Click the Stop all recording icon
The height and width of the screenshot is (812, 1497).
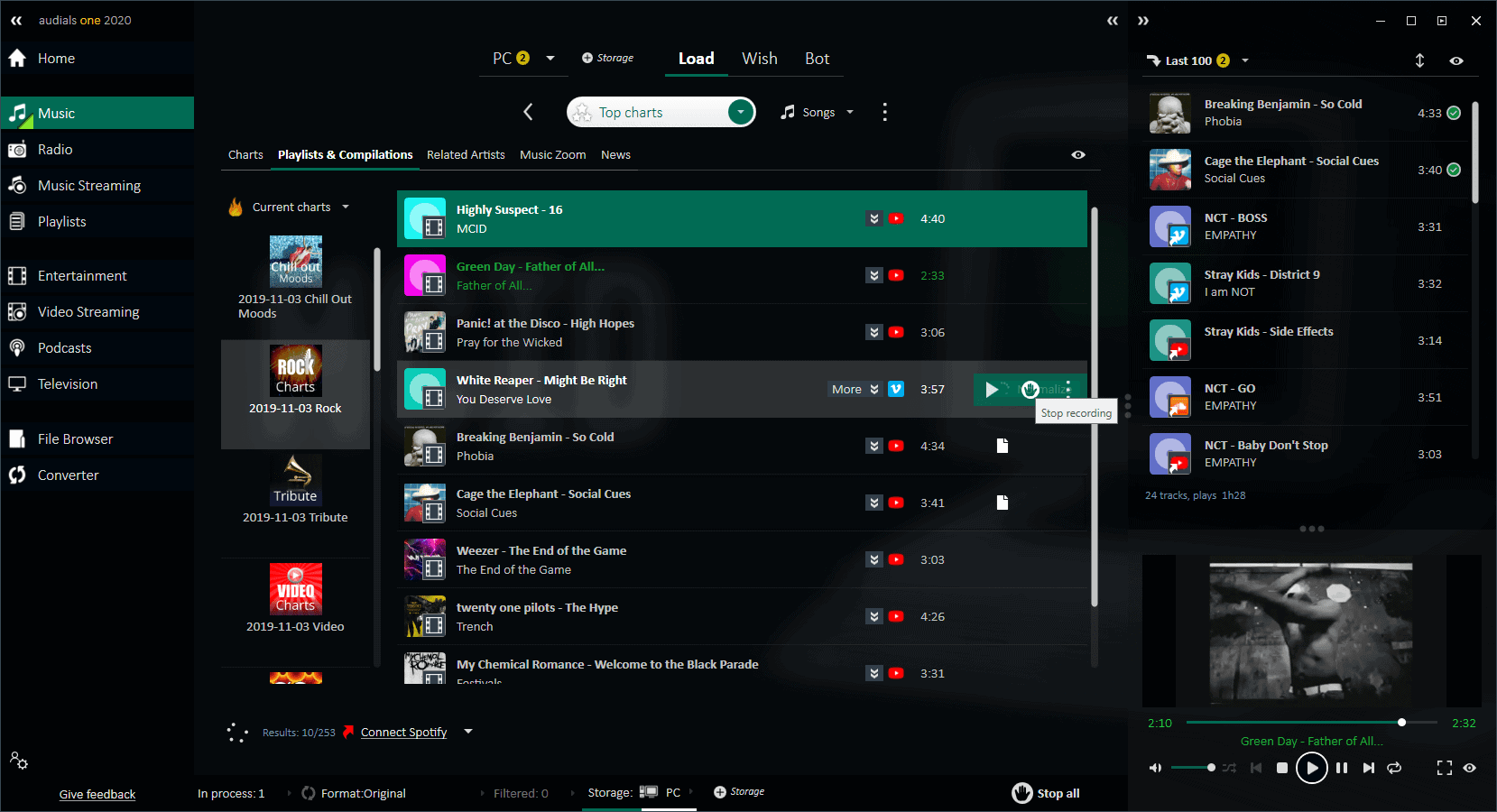point(1021,793)
